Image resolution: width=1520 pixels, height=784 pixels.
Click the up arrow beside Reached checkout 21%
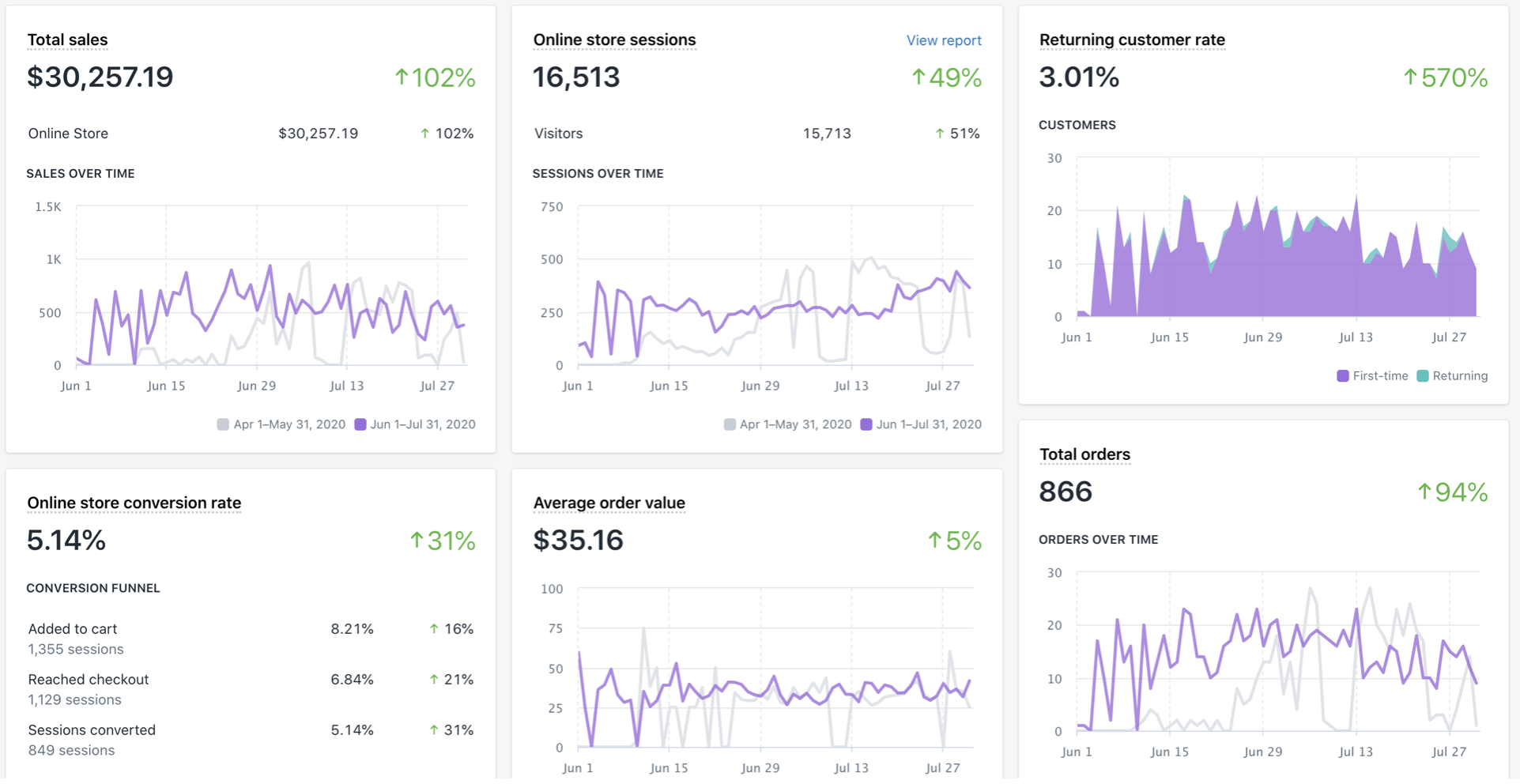click(434, 680)
